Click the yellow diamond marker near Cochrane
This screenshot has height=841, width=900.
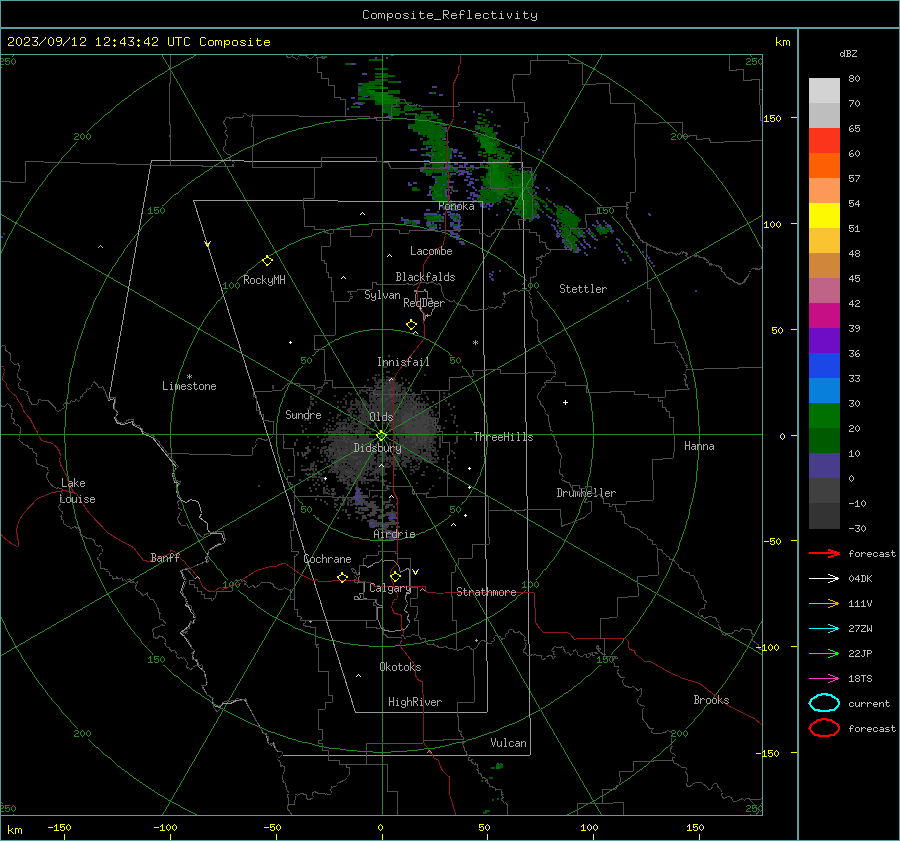coord(342,577)
